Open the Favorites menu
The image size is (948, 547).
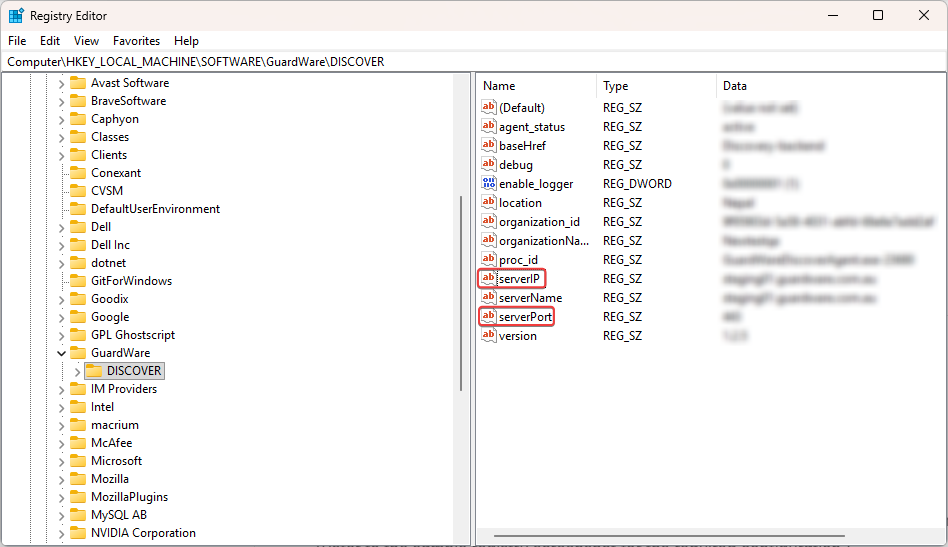click(136, 41)
